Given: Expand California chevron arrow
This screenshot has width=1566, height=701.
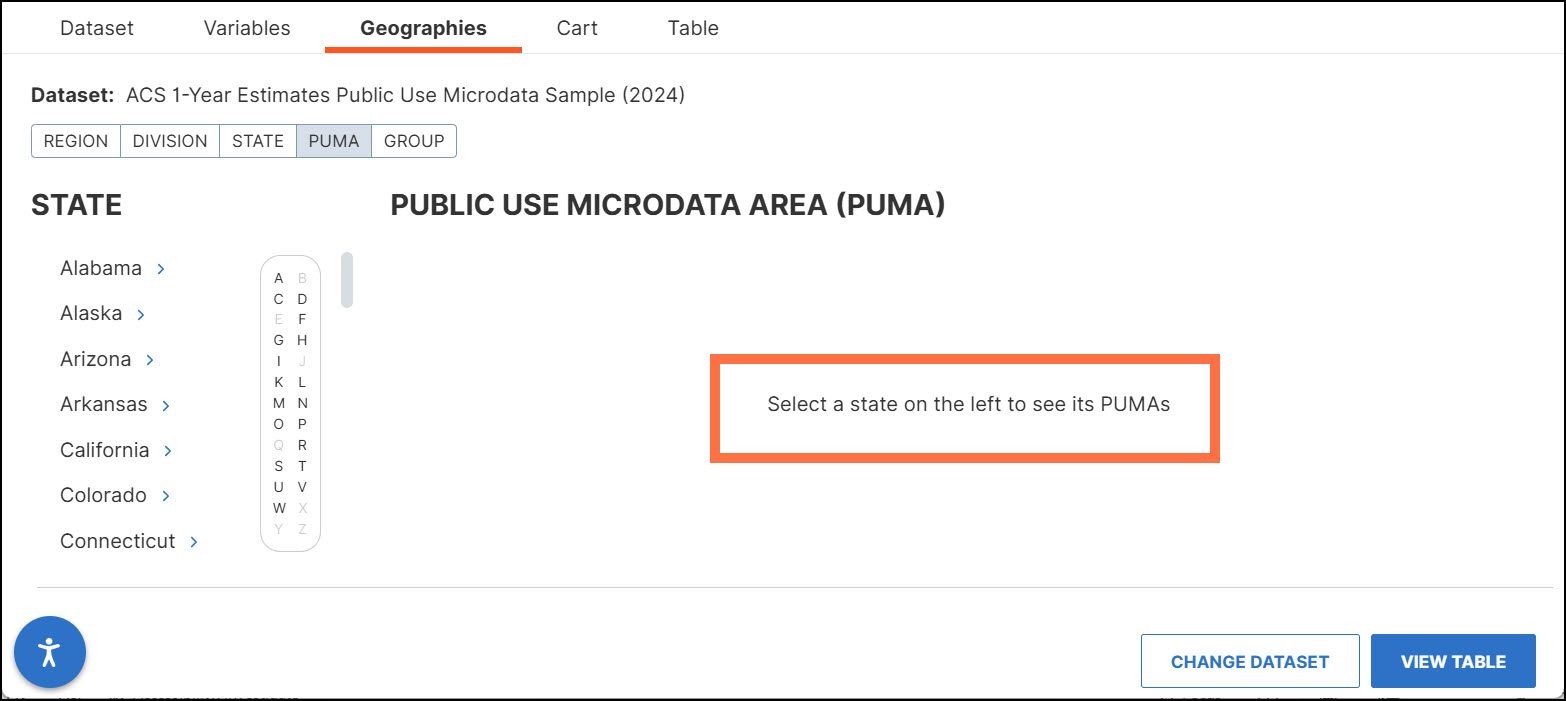Looking at the screenshot, I should pyautogui.click(x=168, y=451).
